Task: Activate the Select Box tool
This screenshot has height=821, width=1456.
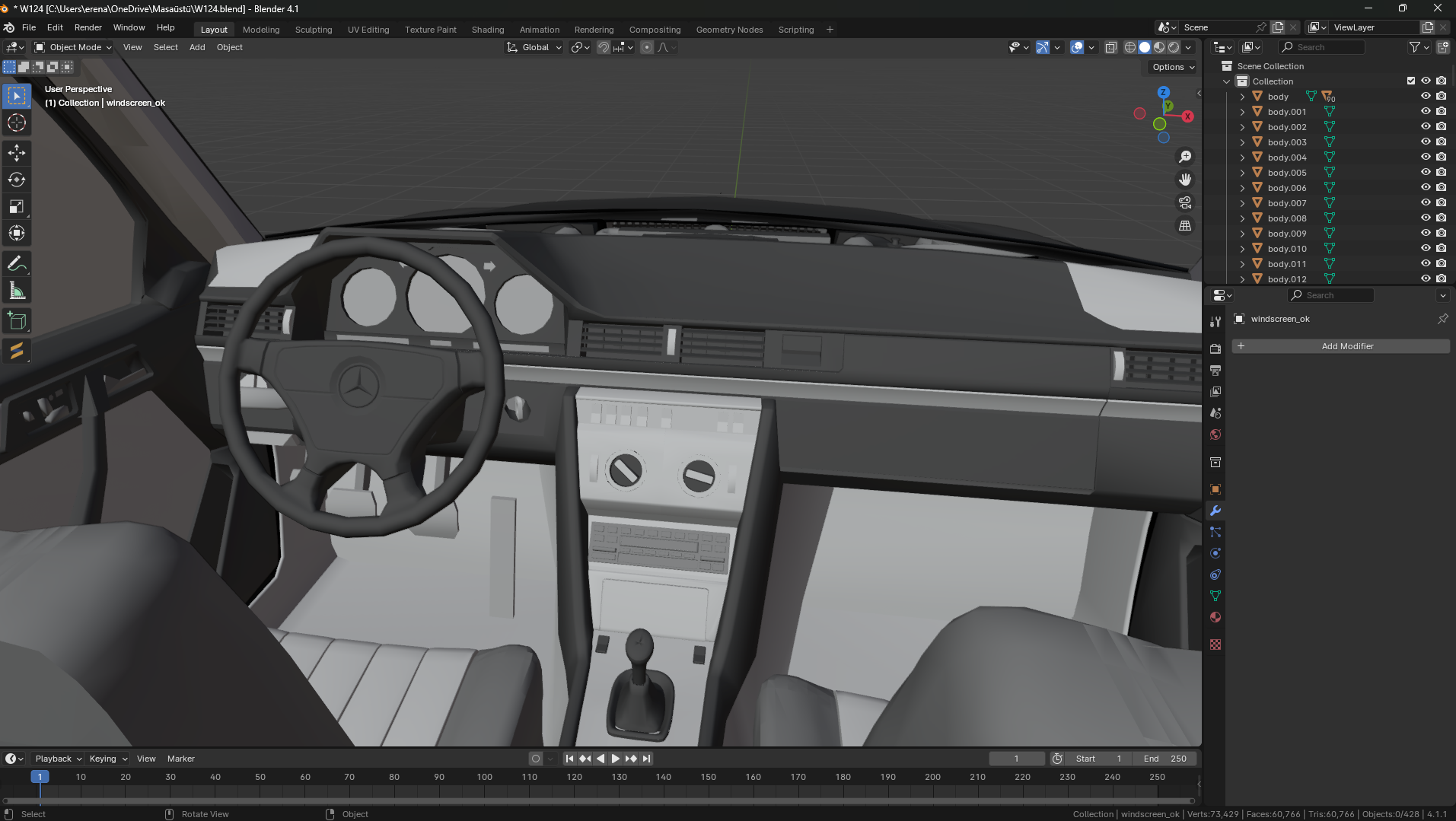Action: [17, 96]
